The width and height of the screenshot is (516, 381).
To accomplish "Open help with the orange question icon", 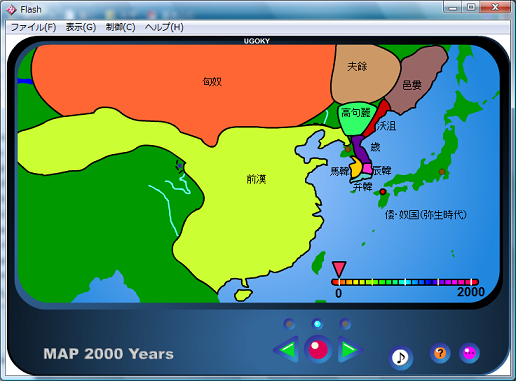I will pyautogui.click(x=440, y=353).
